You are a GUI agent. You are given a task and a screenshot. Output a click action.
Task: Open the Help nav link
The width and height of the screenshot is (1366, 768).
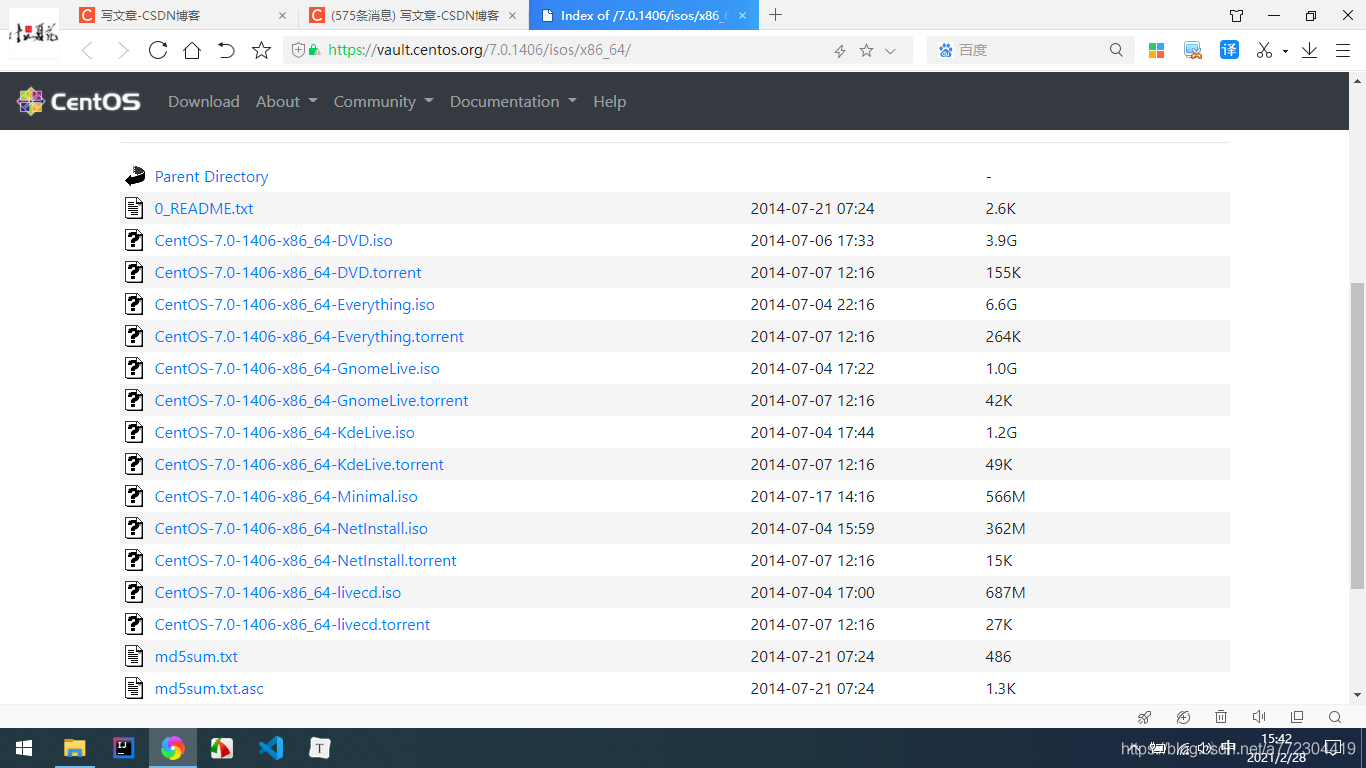pos(609,101)
